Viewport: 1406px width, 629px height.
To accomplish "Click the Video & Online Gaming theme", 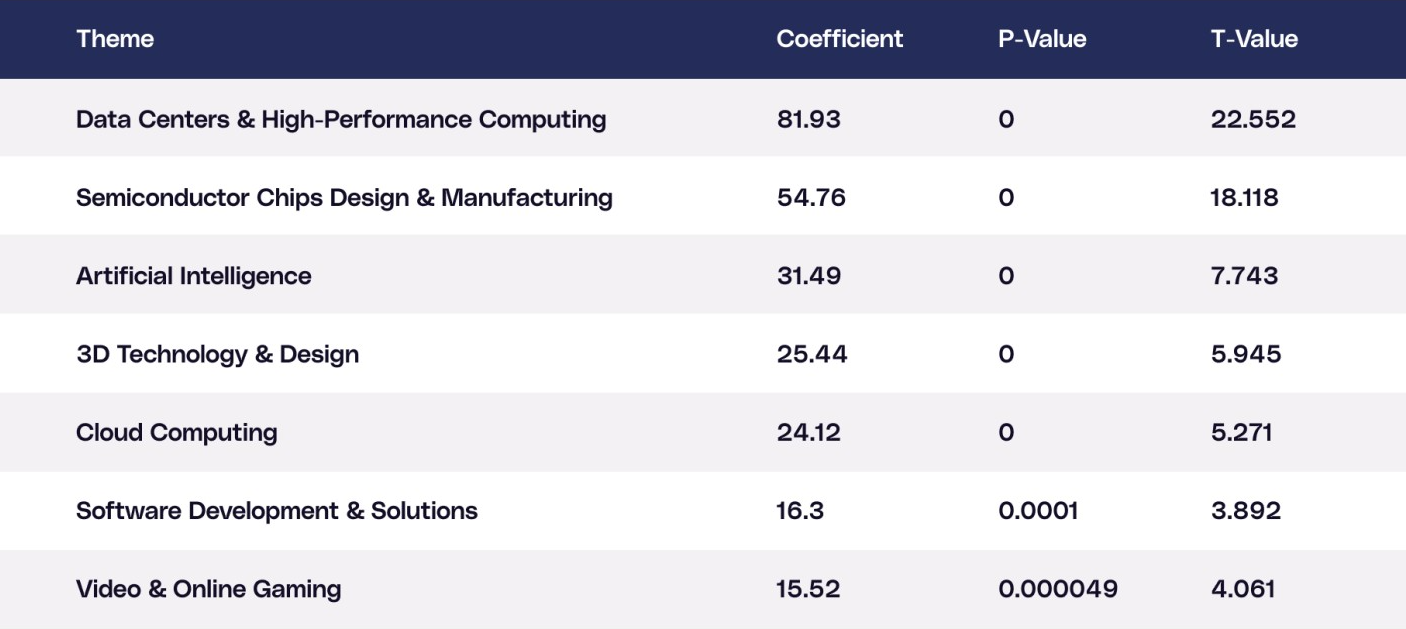I will 208,589.
